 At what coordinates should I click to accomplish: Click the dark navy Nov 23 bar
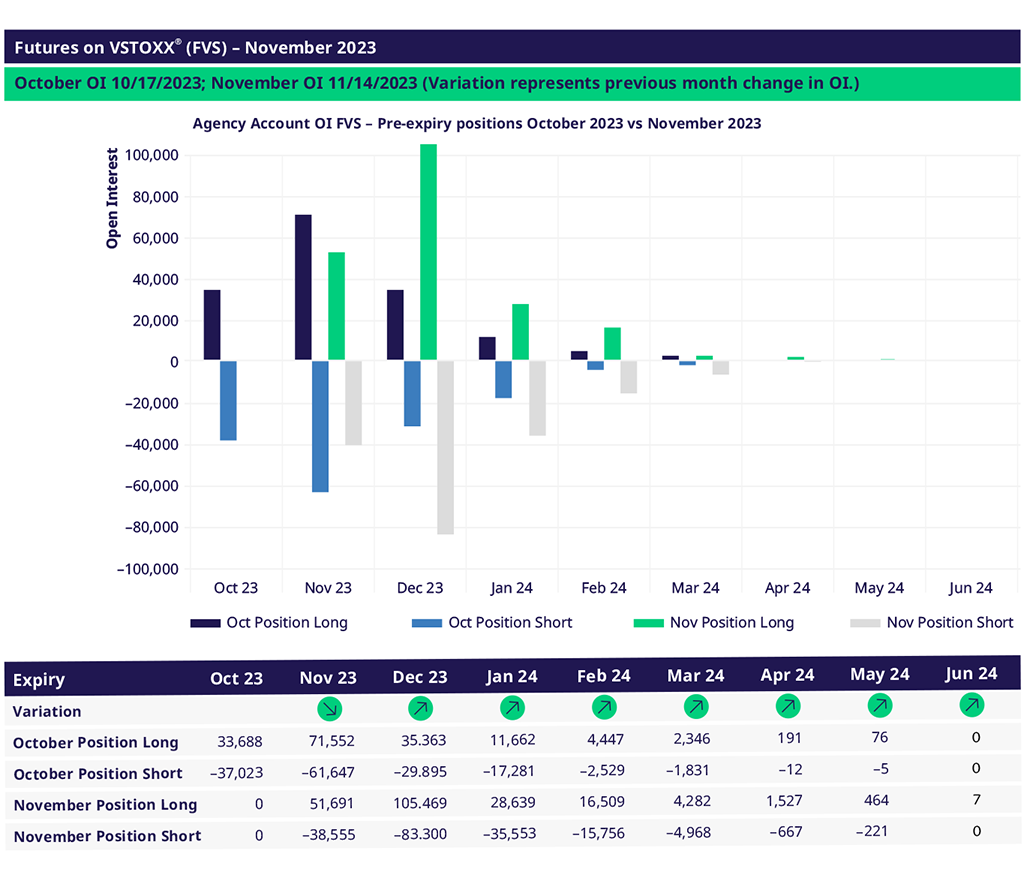click(303, 287)
